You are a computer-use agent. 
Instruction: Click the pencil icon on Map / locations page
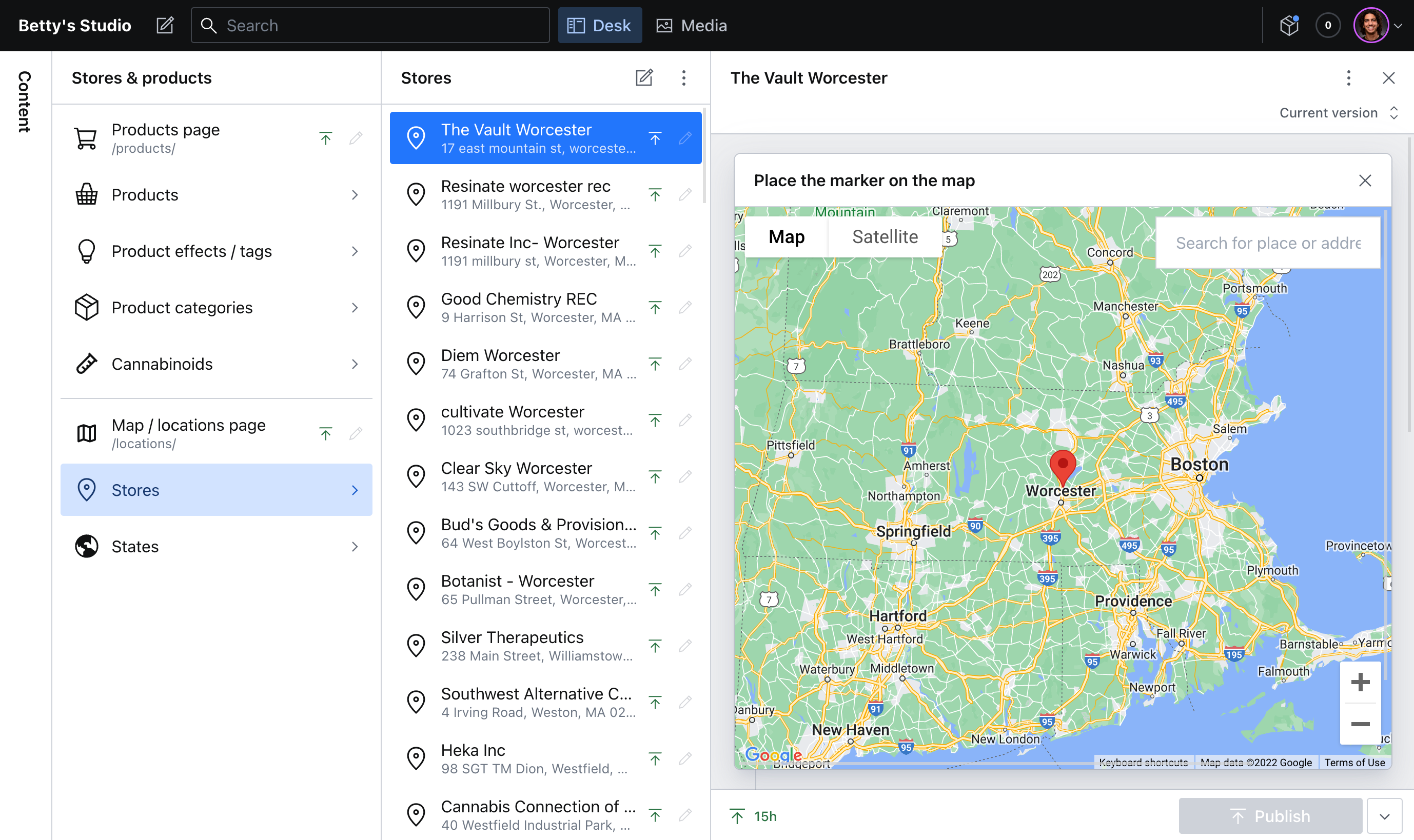click(356, 433)
